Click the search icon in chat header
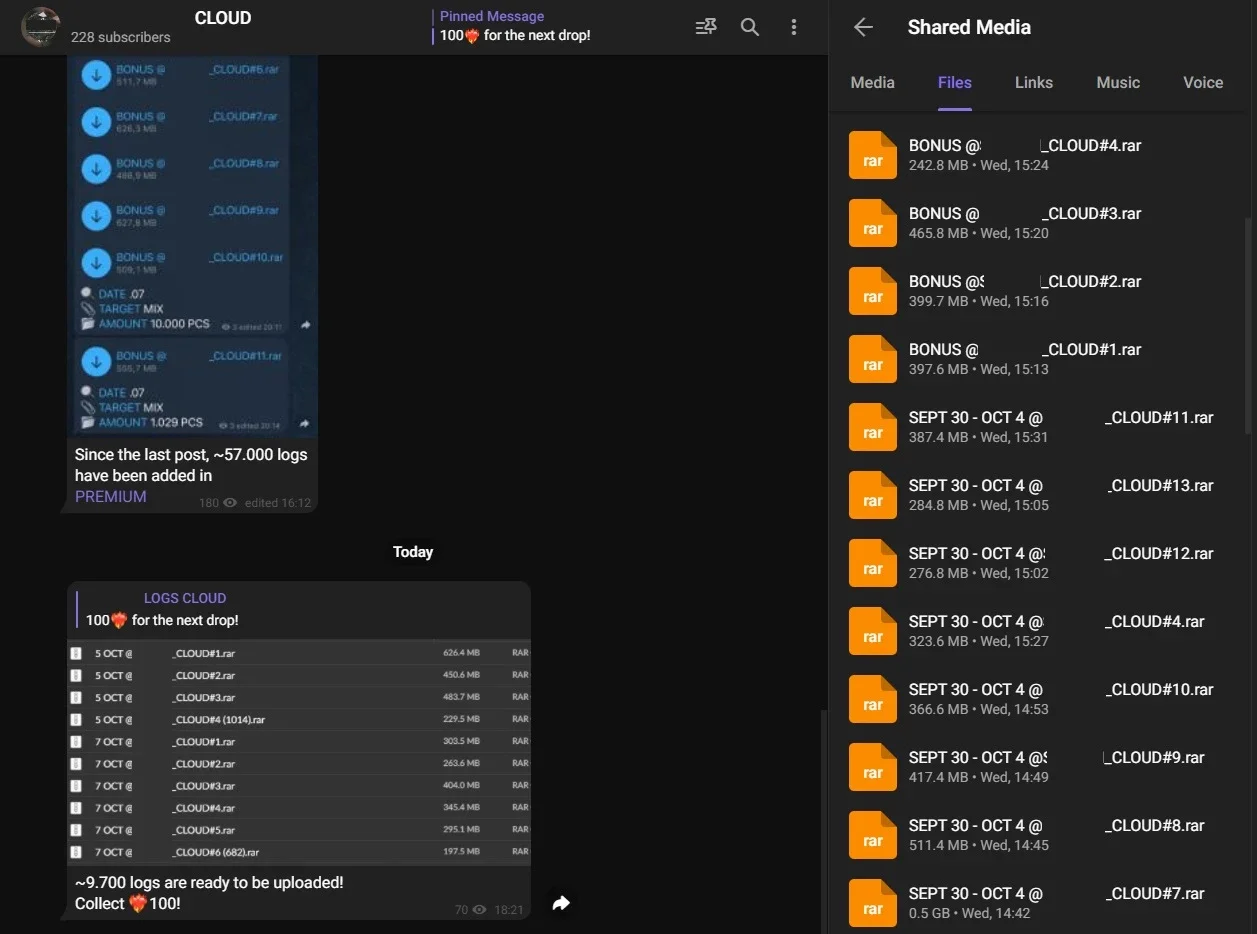 click(x=750, y=27)
